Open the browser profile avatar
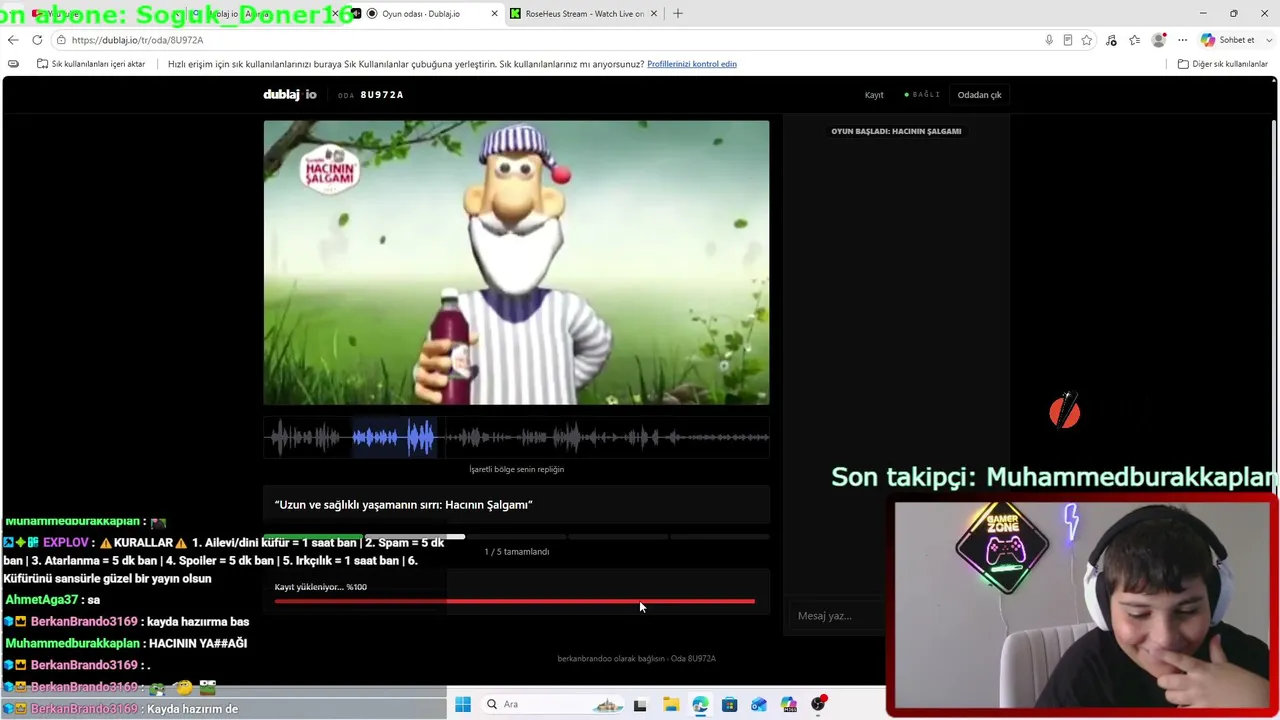The height and width of the screenshot is (720, 1280). [x=1159, y=40]
